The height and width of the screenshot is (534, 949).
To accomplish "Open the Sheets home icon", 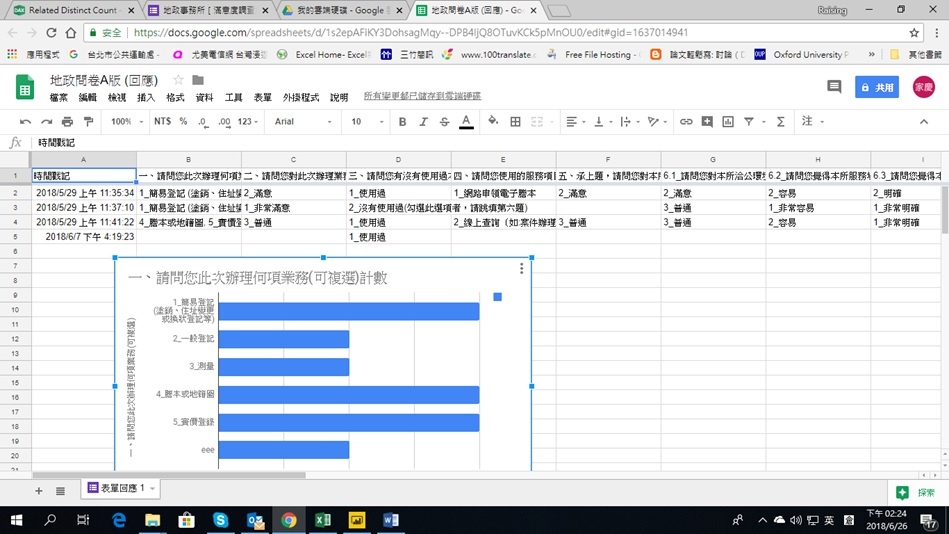I will [25, 87].
